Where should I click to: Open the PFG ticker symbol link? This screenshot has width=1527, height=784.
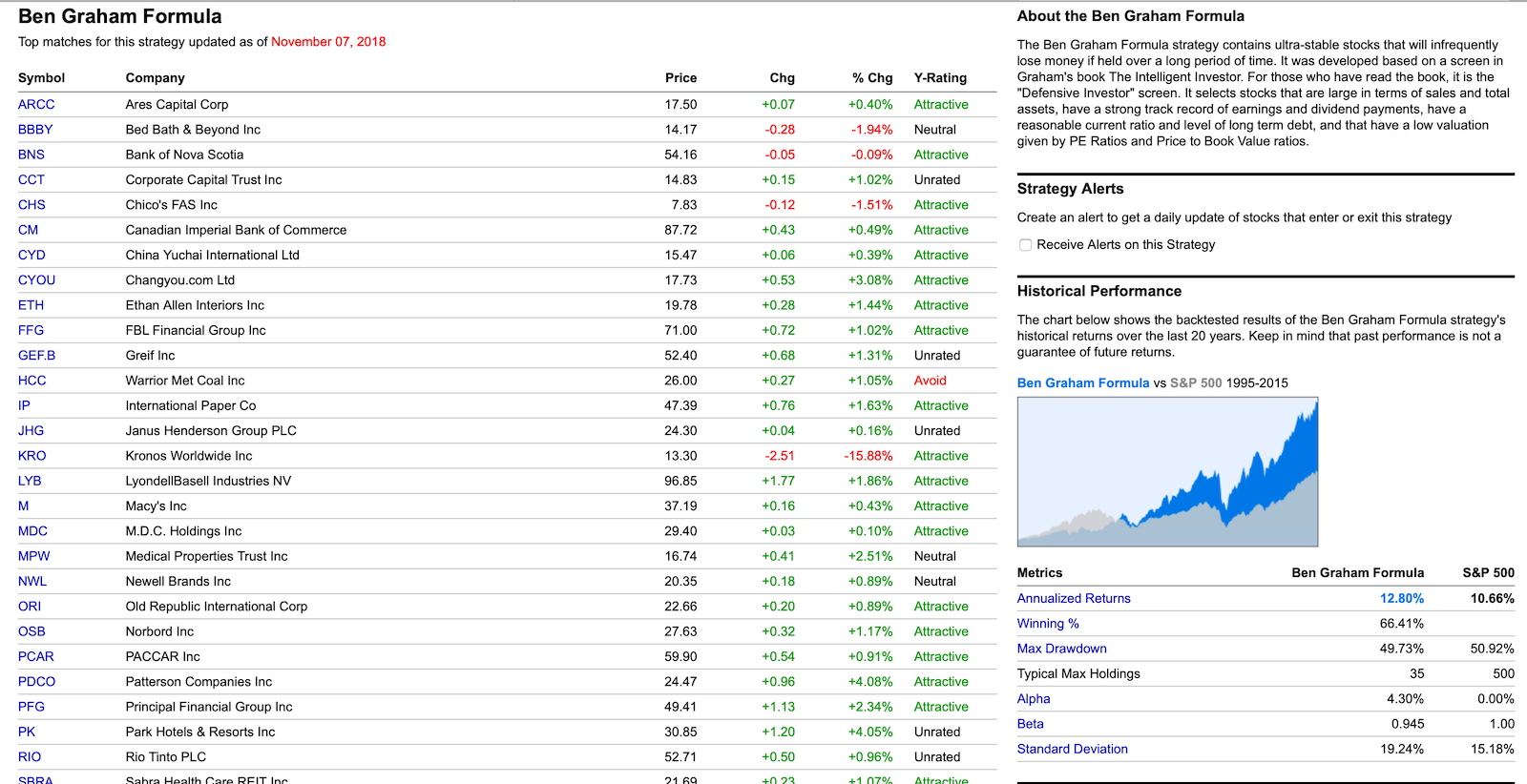(31, 707)
